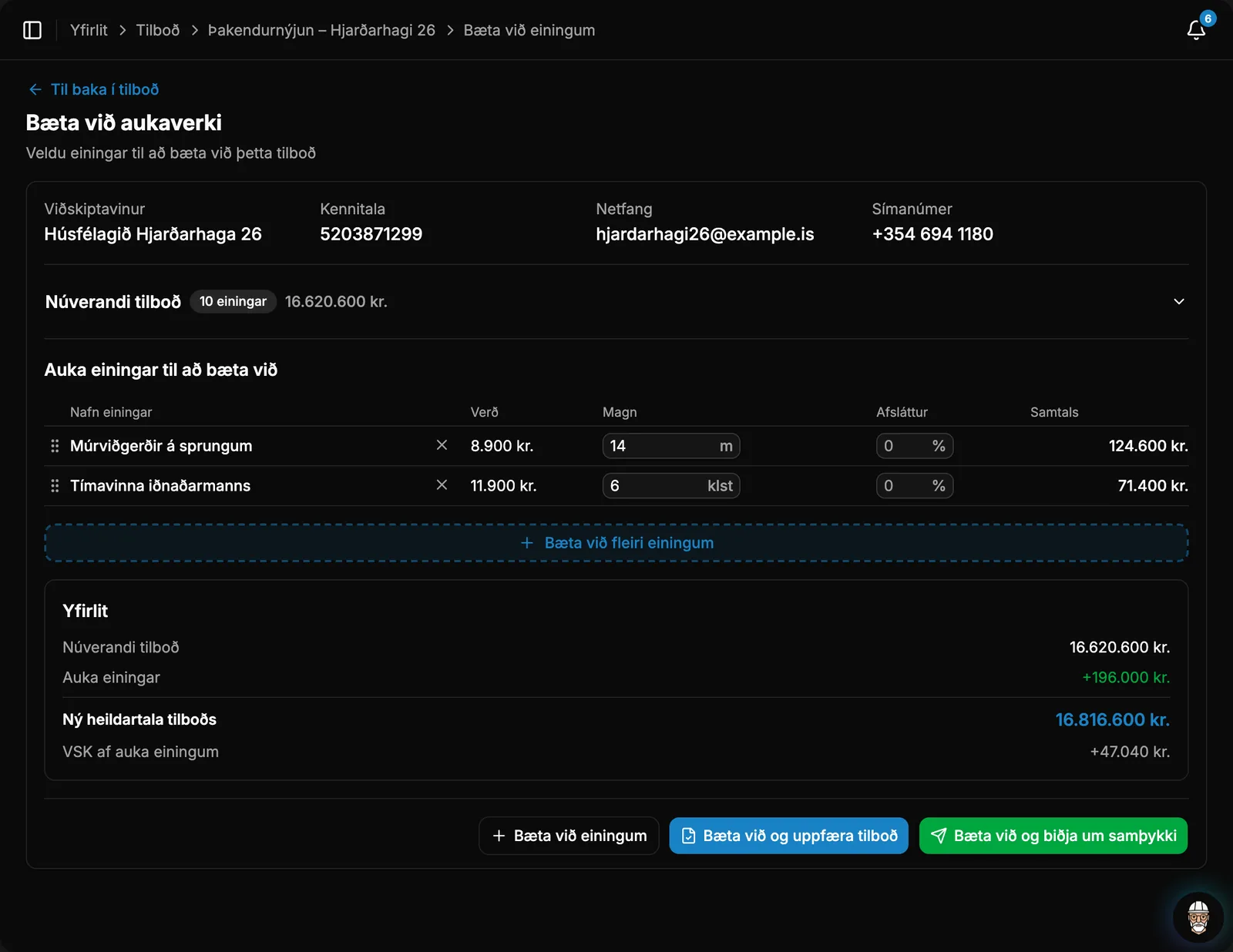
Task: Select Kennitala value 5203871299
Action: coord(371,234)
